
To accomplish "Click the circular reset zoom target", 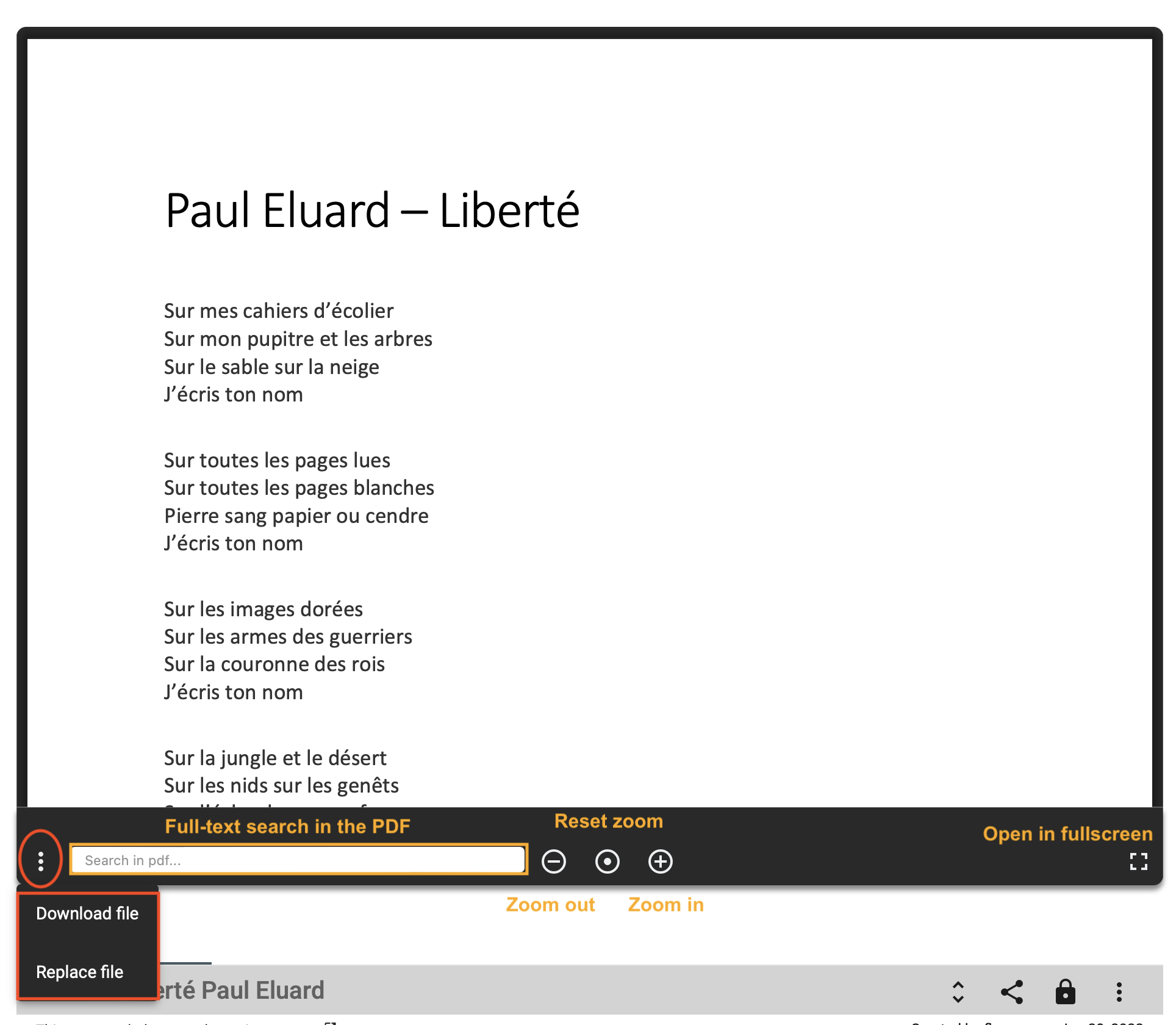I will click(608, 861).
